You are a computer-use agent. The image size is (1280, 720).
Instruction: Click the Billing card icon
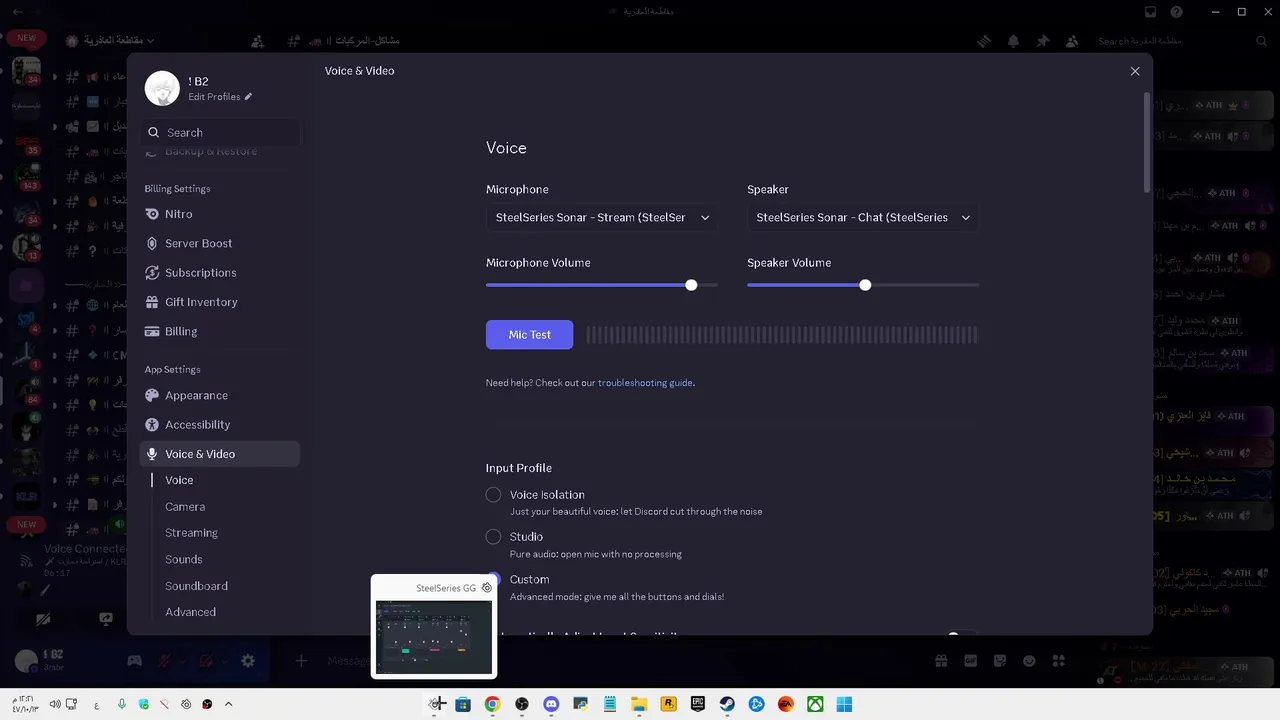click(152, 331)
